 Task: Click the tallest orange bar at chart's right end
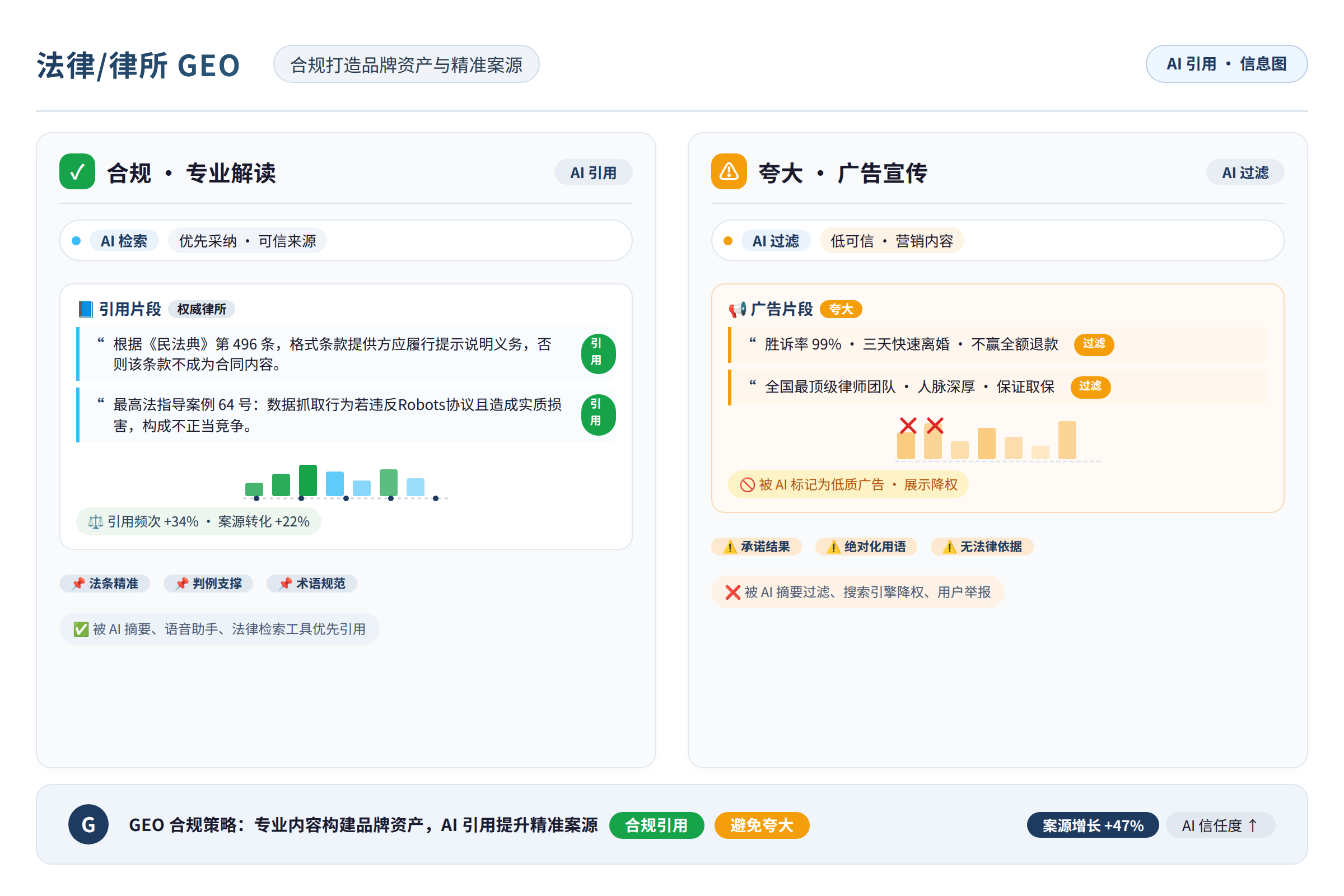[x=1067, y=440]
